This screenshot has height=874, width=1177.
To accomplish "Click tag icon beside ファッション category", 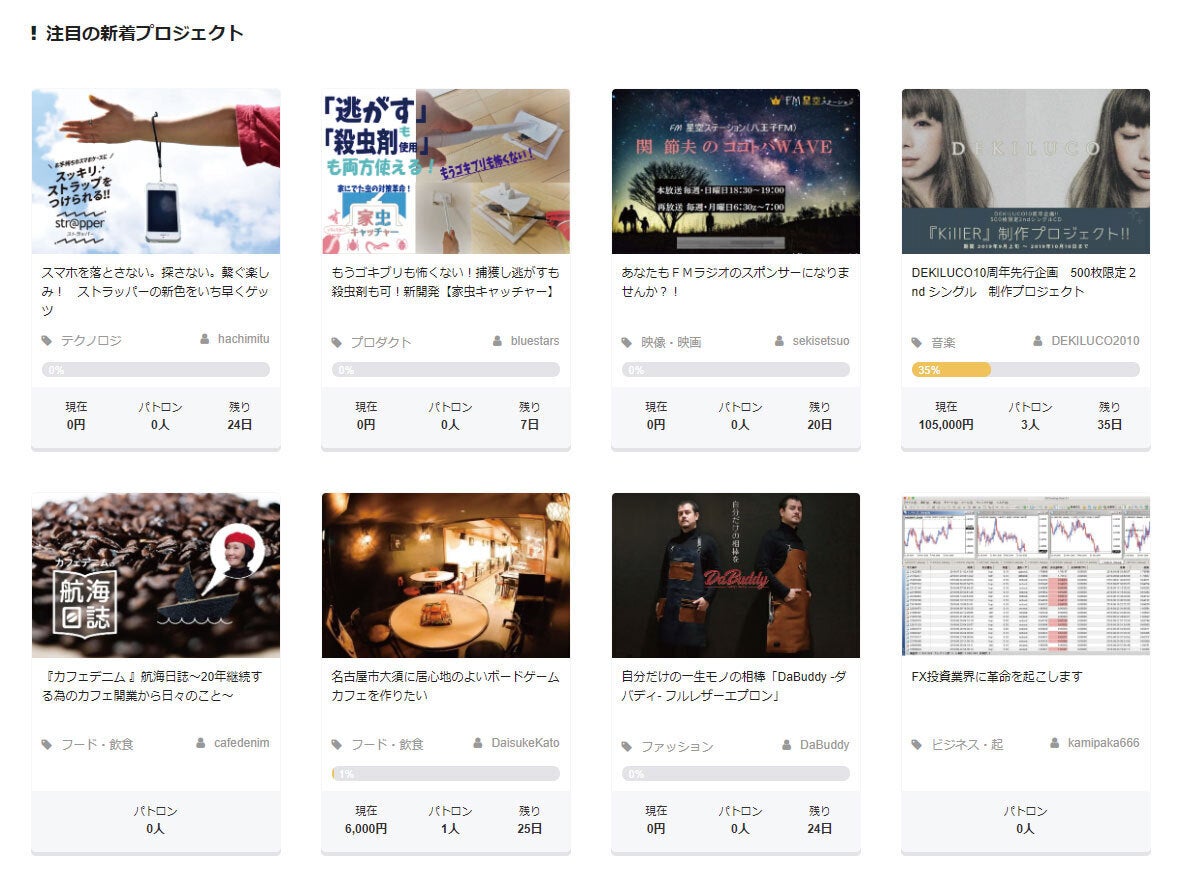I will [627, 747].
